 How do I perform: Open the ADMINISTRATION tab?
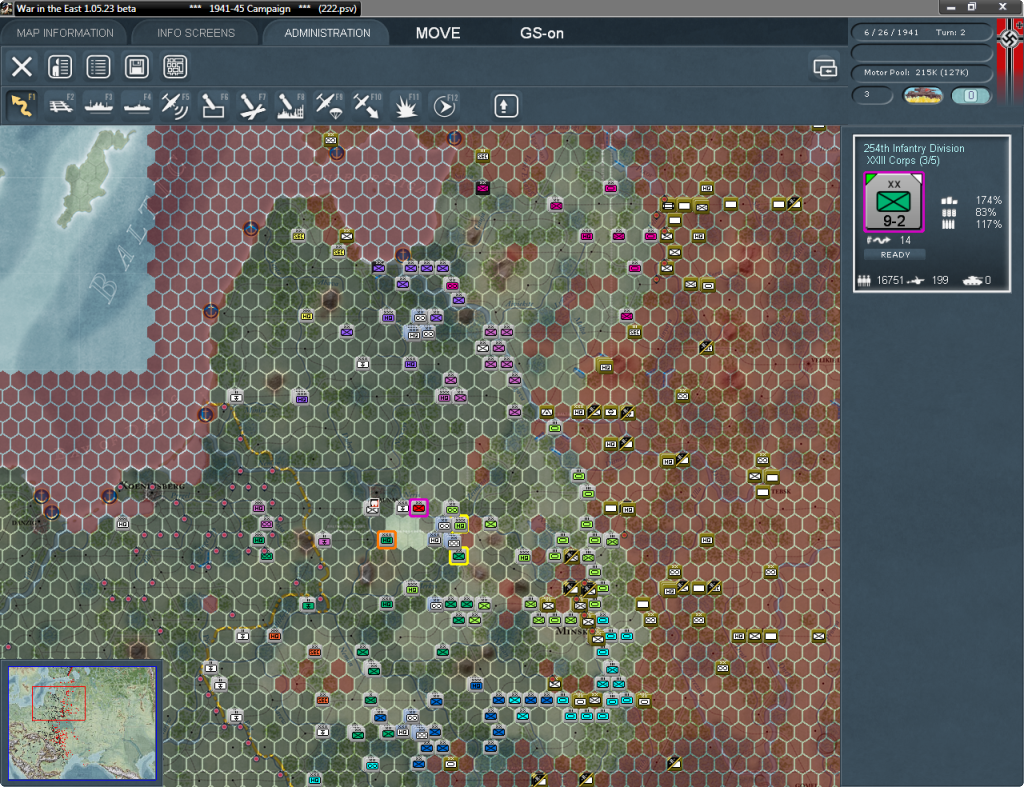[x=327, y=33]
